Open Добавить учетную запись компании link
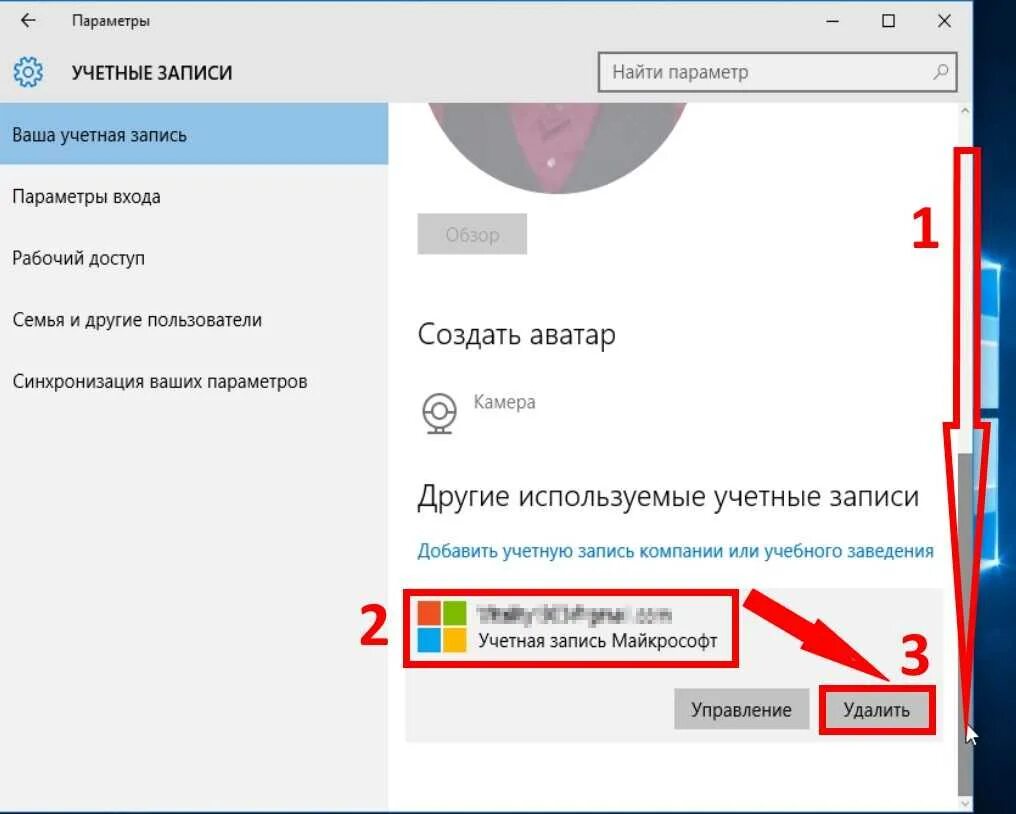Screen dimensions: 1016x814 [675, 551]
